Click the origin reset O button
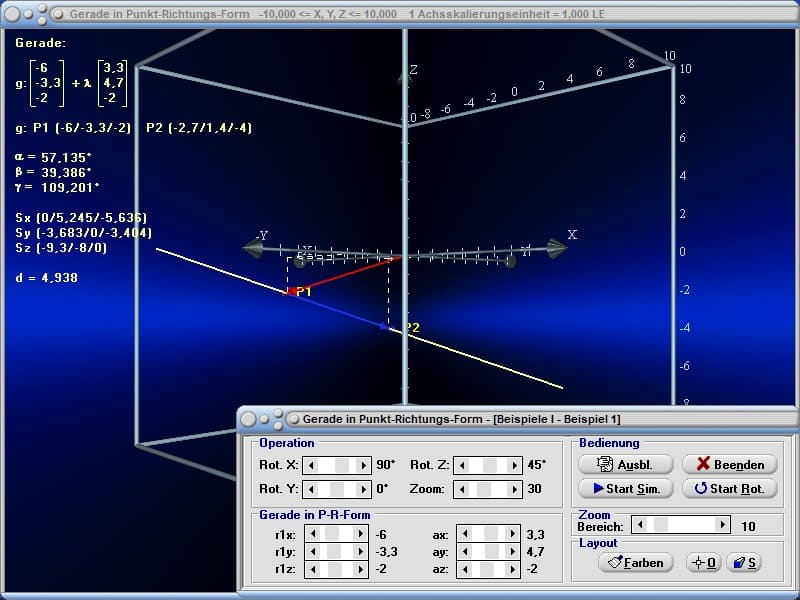Viewport: 800px width, 600px height. click(704, 563)
